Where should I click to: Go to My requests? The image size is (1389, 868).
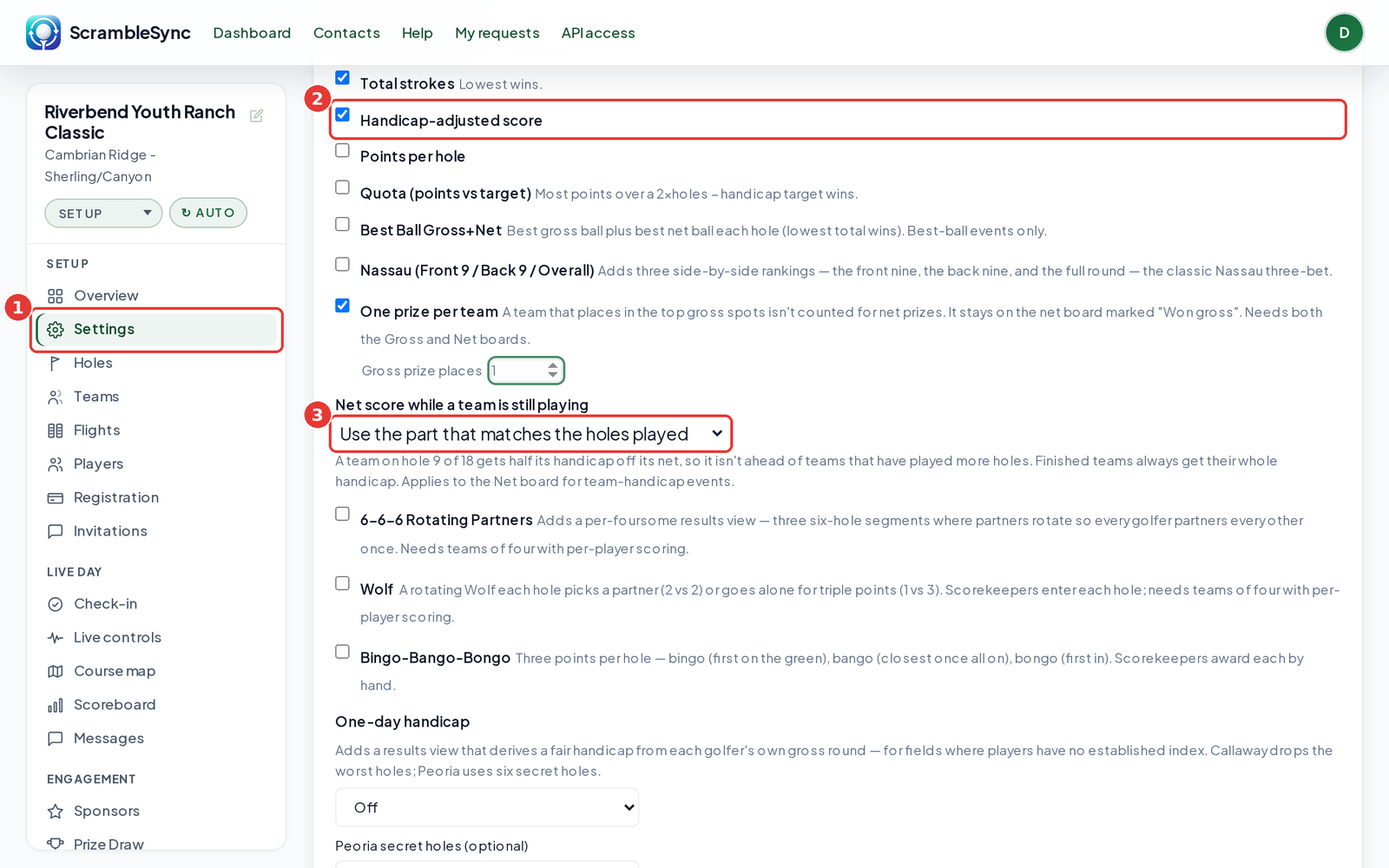coord(497,33)
